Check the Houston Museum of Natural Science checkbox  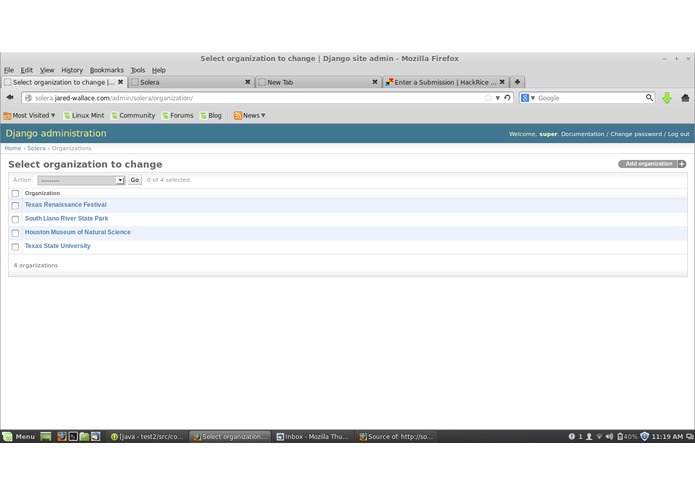tap(15, 233)
